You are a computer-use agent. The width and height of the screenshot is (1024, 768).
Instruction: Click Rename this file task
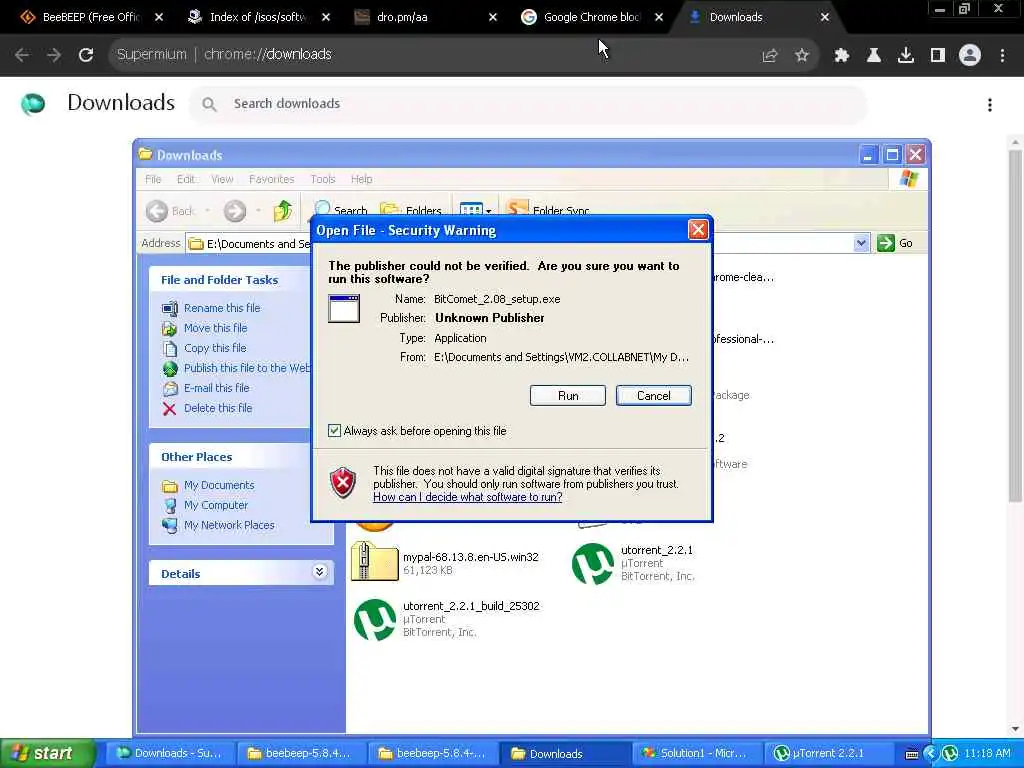click(222, 308)
